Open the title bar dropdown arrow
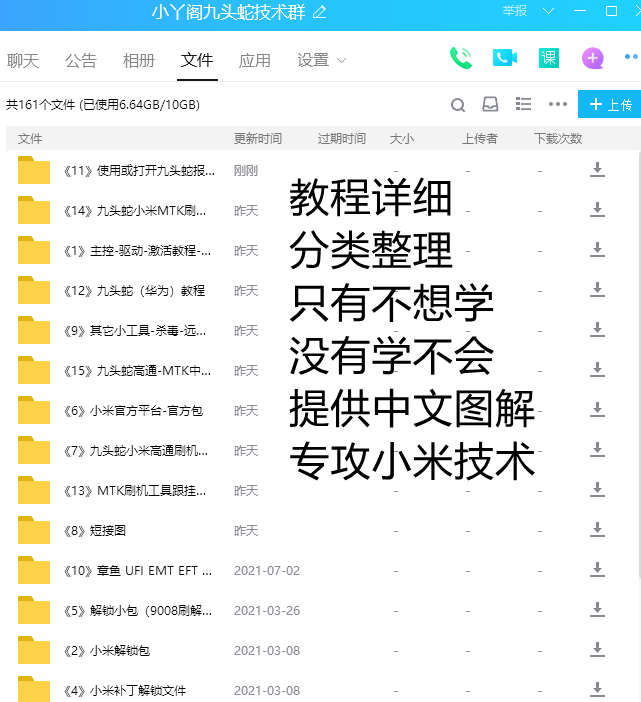The width and height of the screenshot is (641, 702). pyautogui.click(x=548, y=11)
